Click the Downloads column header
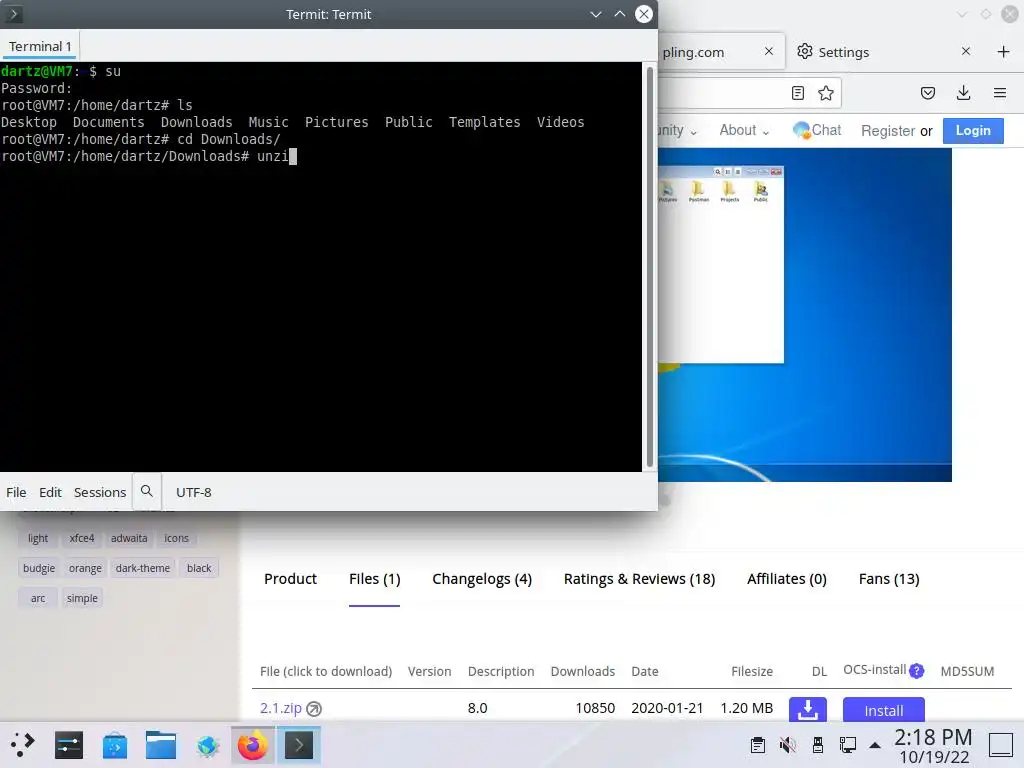Screen dimensions: 1024x768 click(x=583, y=671)
